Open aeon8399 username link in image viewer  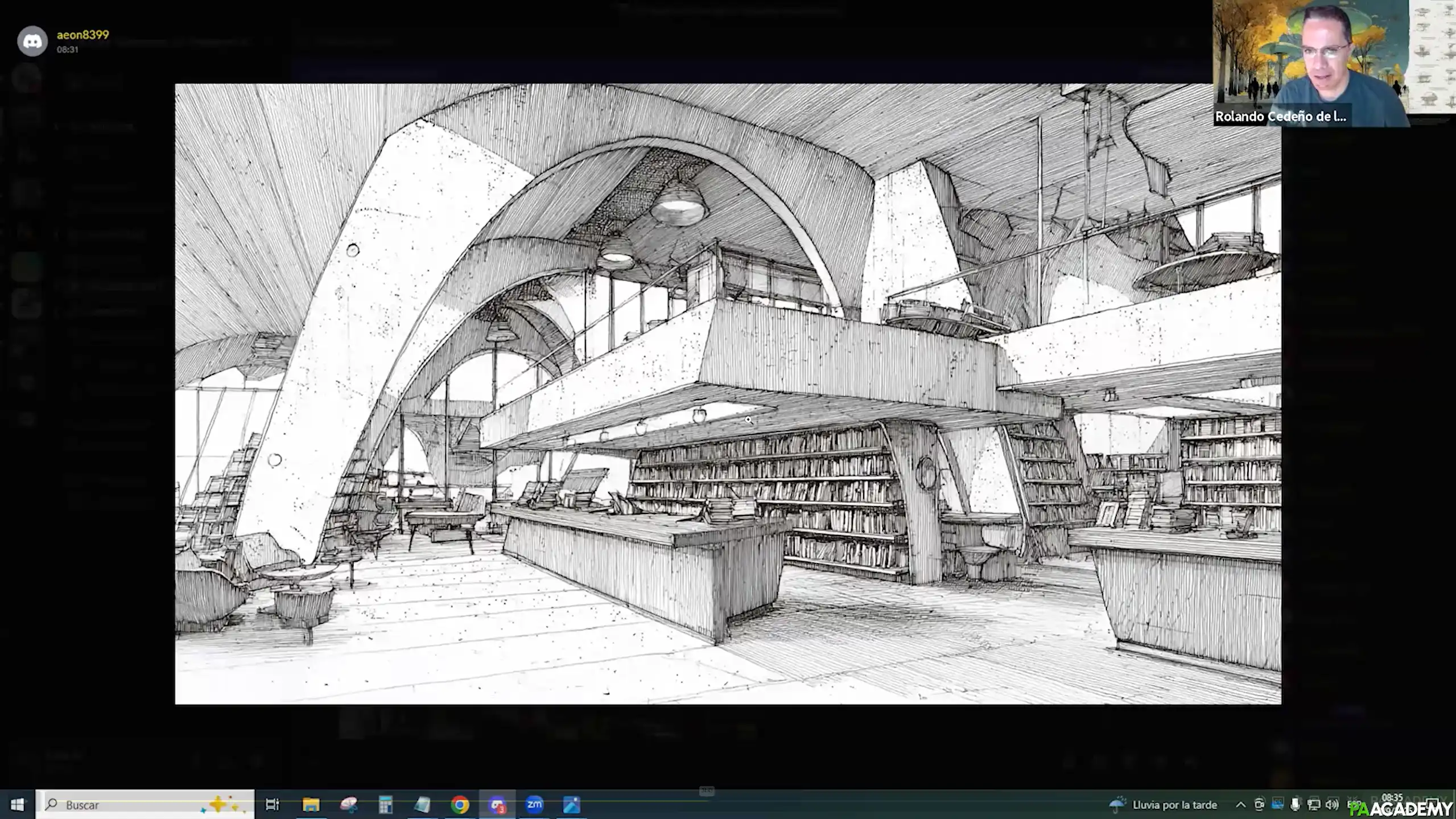click(83, 35)
